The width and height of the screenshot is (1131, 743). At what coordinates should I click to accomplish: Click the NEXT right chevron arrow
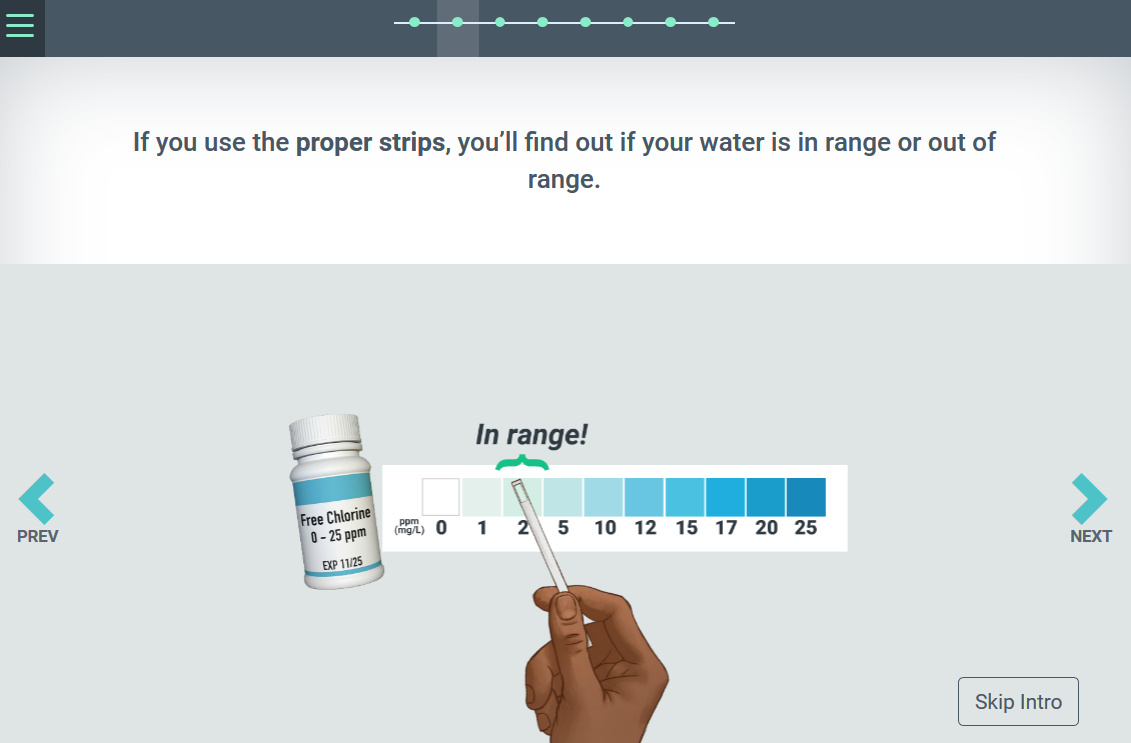(x=1089, y=498)
